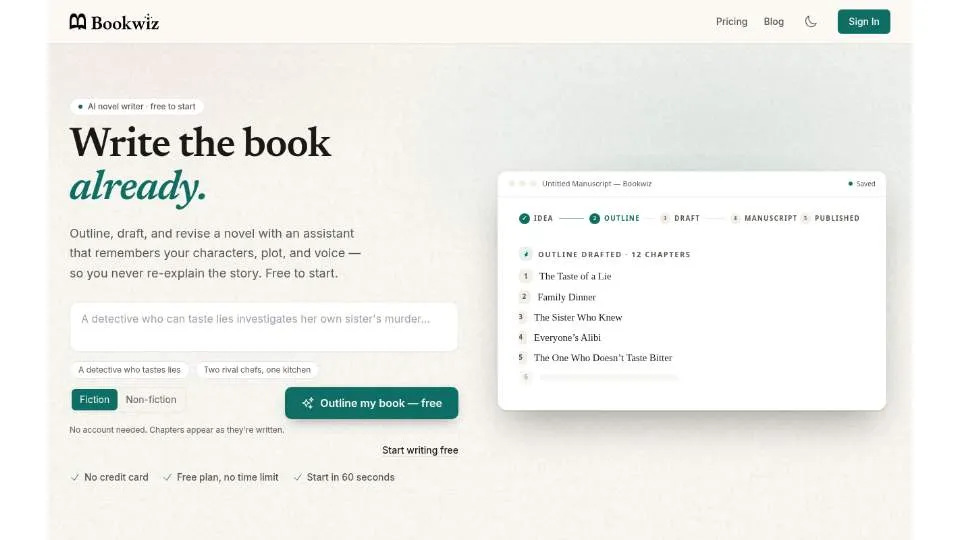Select the Non-fiction option
The height and width of the screenshot is (540, 960).
[151, 400]
